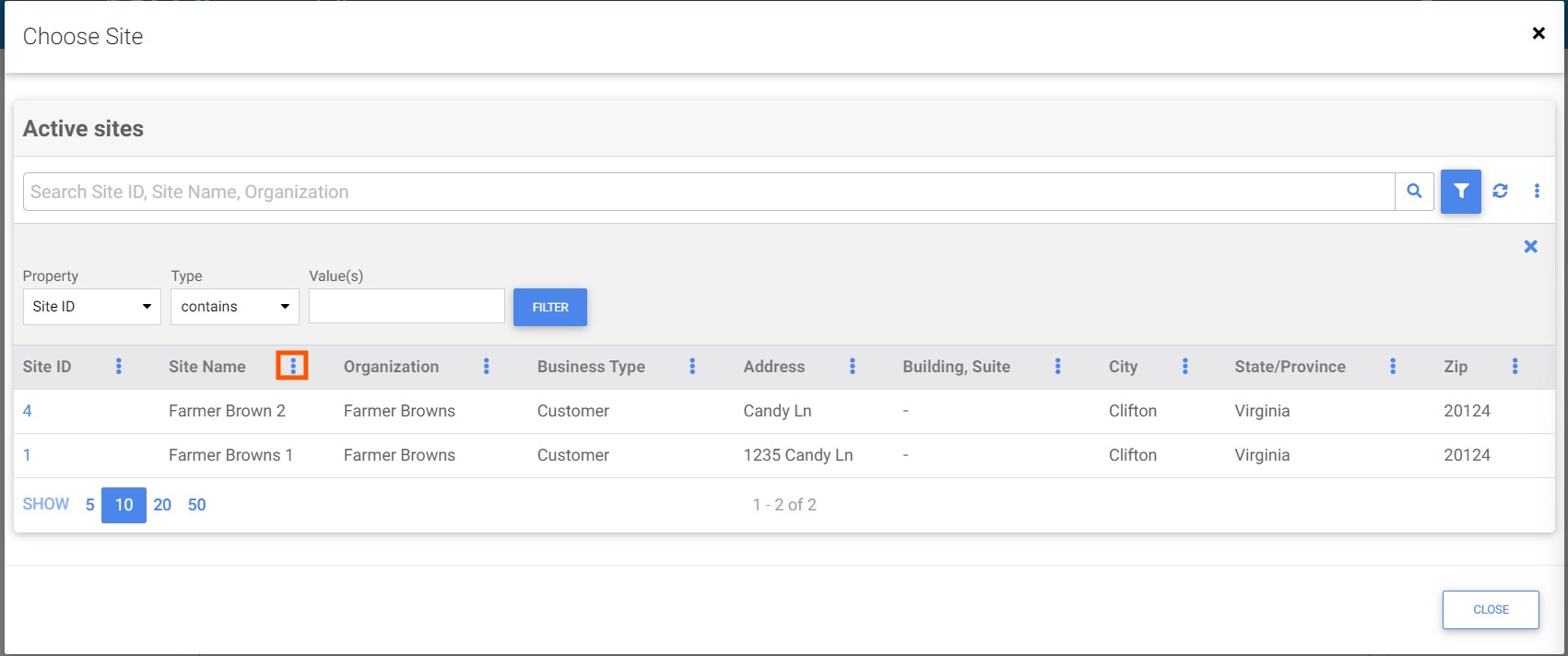Open Organization column options menu
This screenshot has height=656, width=1568.
(486, 367)
